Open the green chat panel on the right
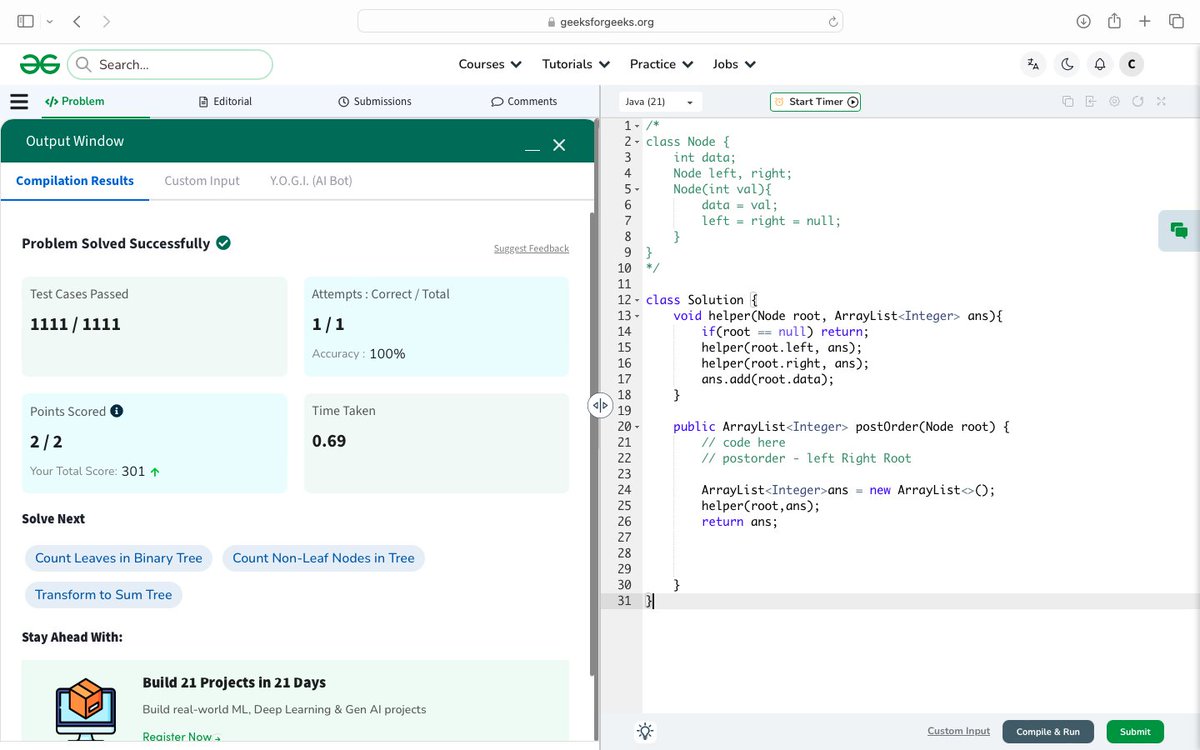The image size is (1200, 750). click(x=1178, y=230)
